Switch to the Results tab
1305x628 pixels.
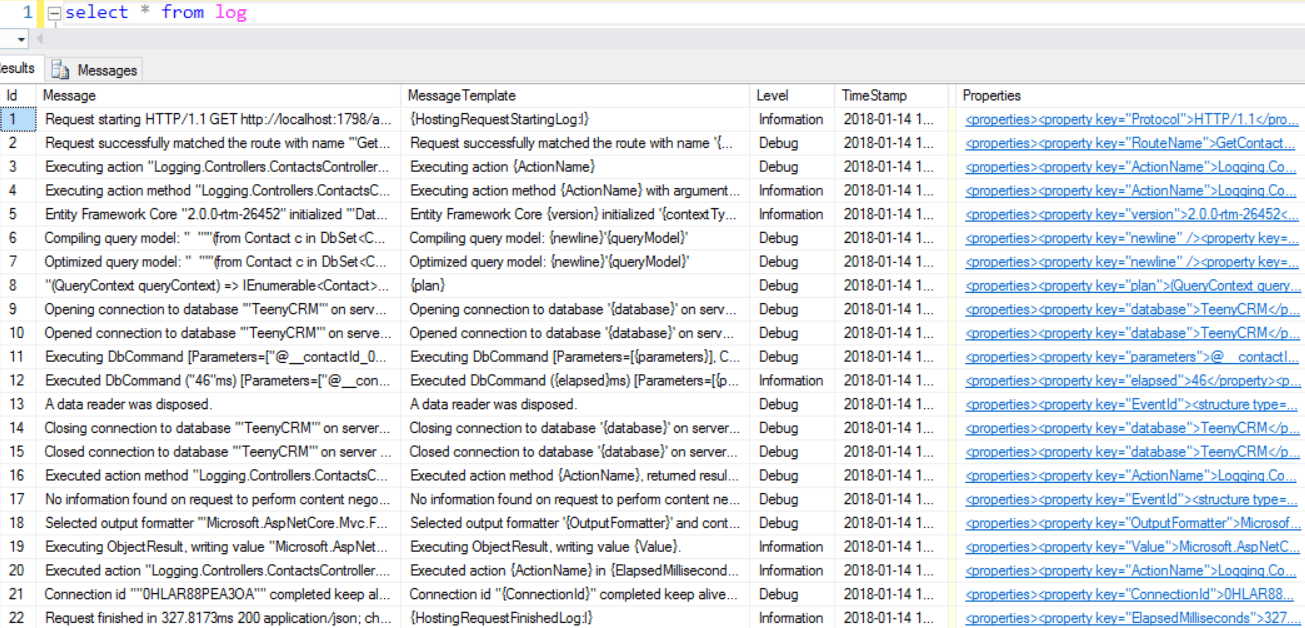18,69
